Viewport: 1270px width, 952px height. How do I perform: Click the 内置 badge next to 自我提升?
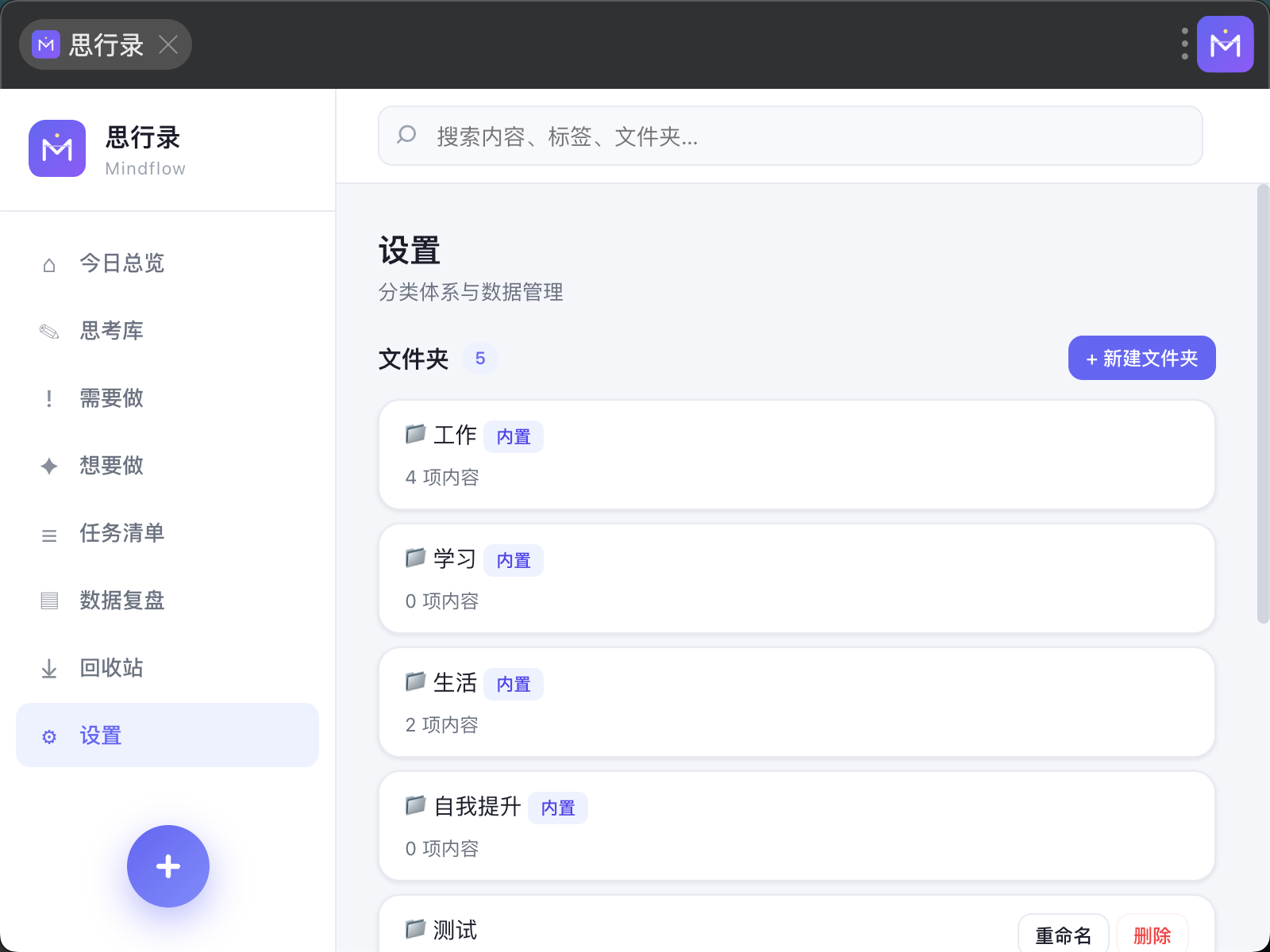[x=558, y=808]
